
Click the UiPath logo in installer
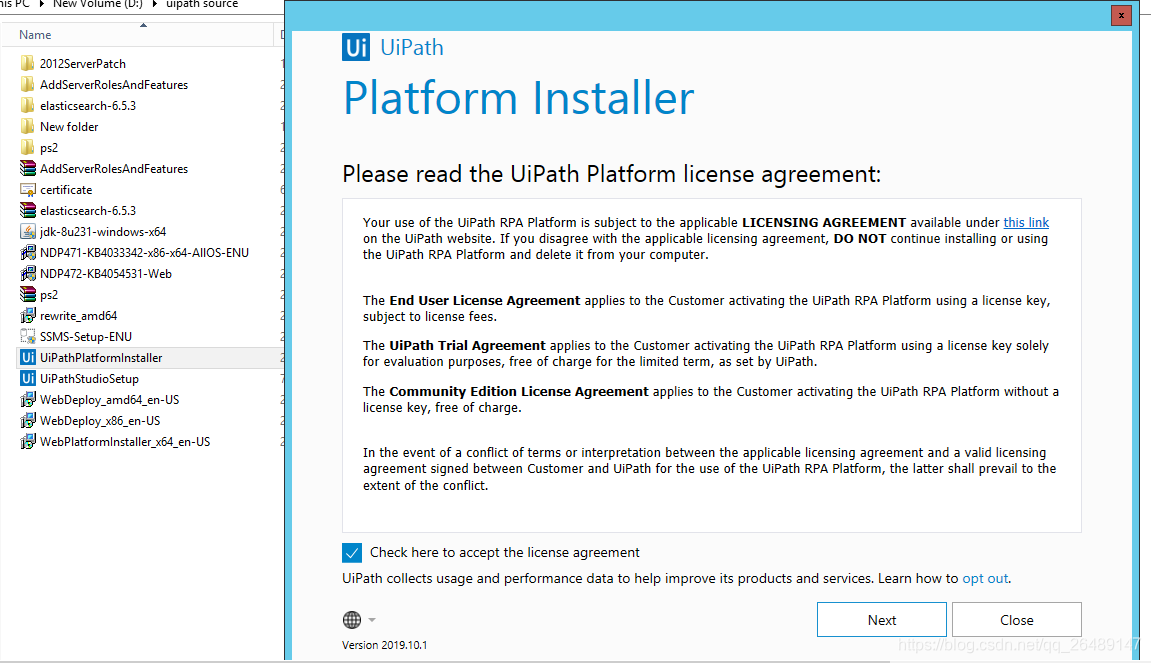356,47
